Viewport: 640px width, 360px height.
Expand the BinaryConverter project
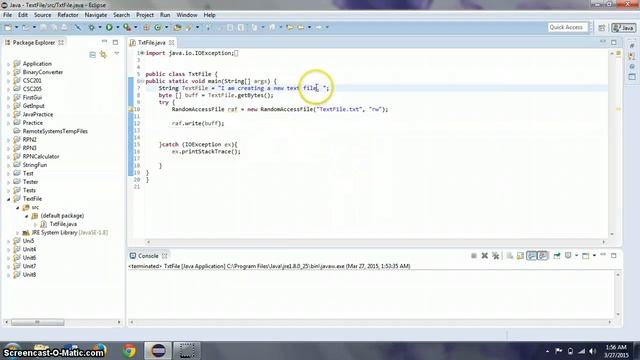(x=8, y=72)
